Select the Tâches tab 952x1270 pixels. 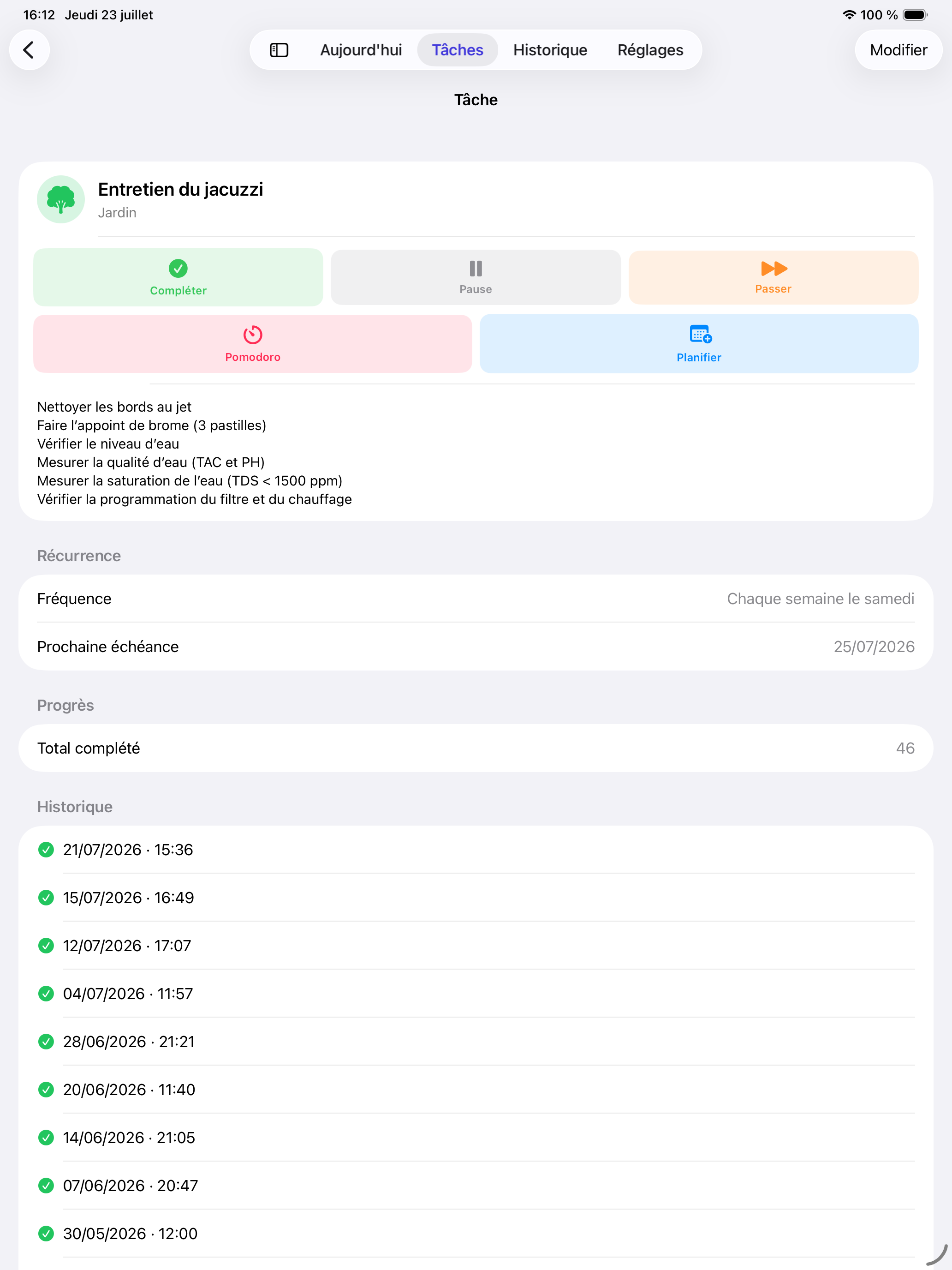point(458,50)
